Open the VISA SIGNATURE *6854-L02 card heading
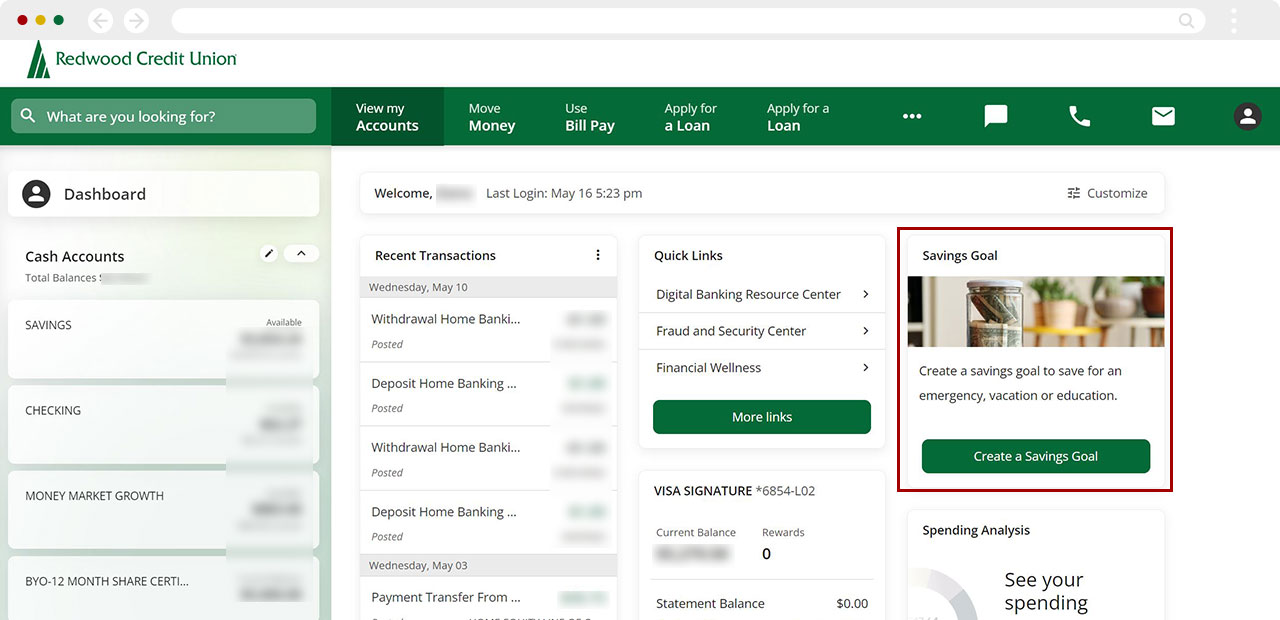The height and width of the screenshot is (620, 1280). pyautogui.click(x=734, y=491)
